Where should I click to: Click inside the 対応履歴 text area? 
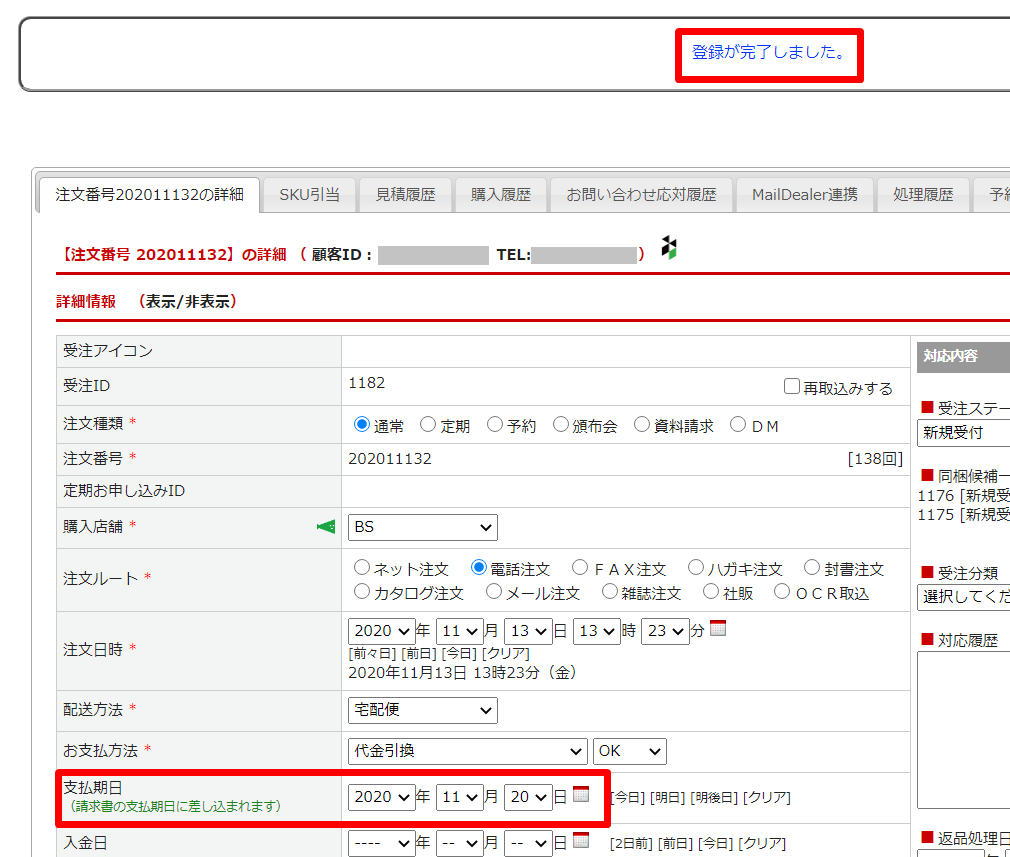coord(963,730)
